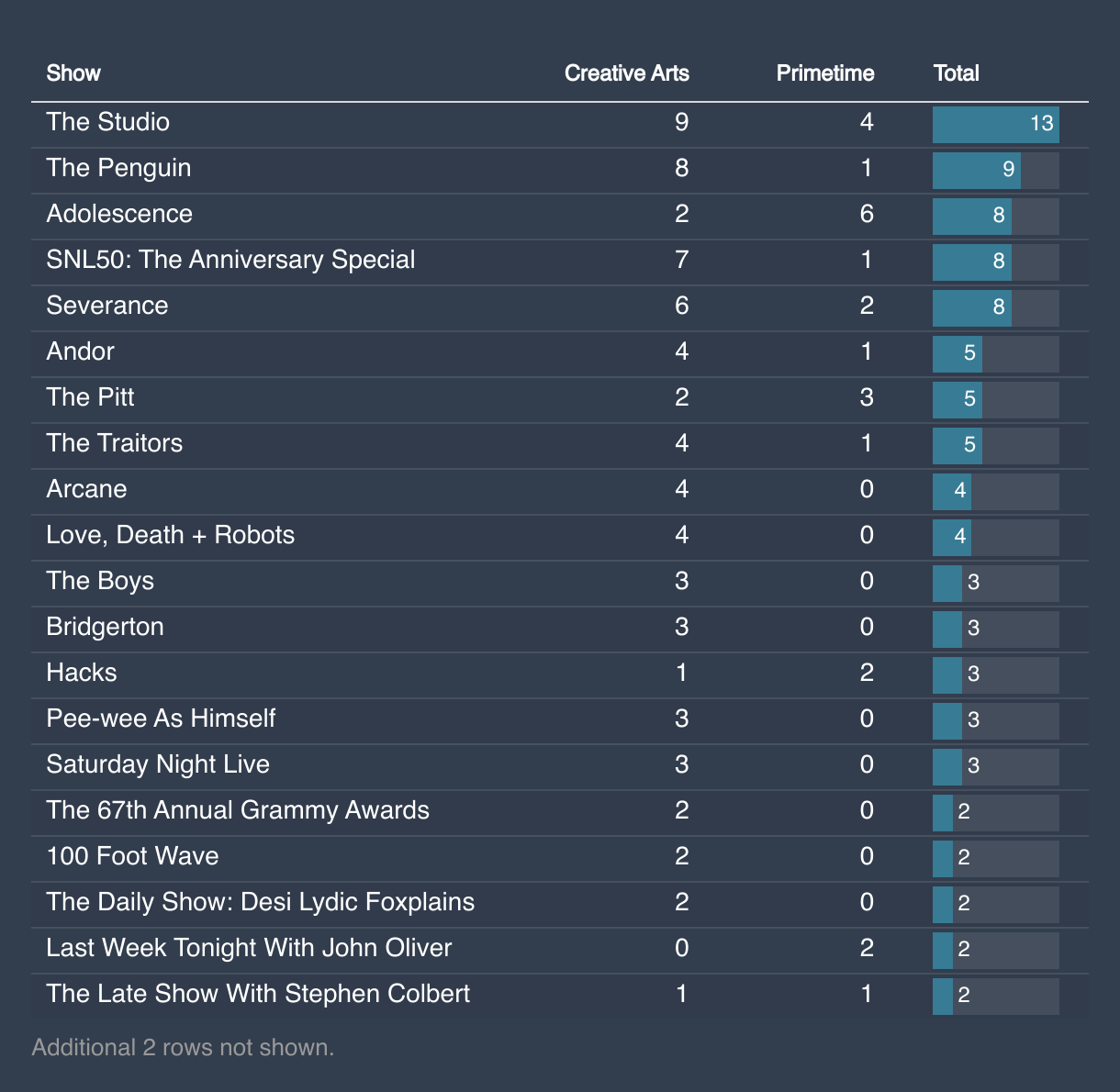1120x1092 pixels.
Task: Sort by the Show column header
Action: (x=73, y=73)
